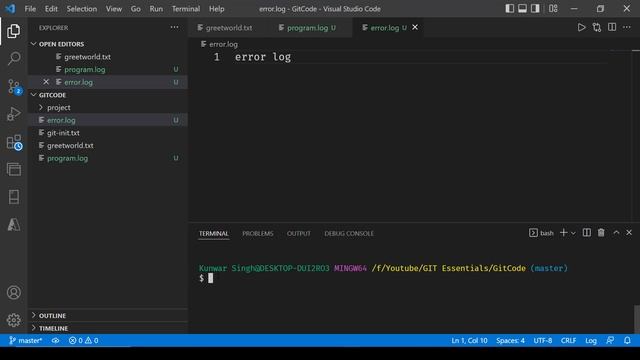Viewport: 640px width, 360px height.
Task: Click the feedback icon in the status bar
Action: click(x=610, y=340)
